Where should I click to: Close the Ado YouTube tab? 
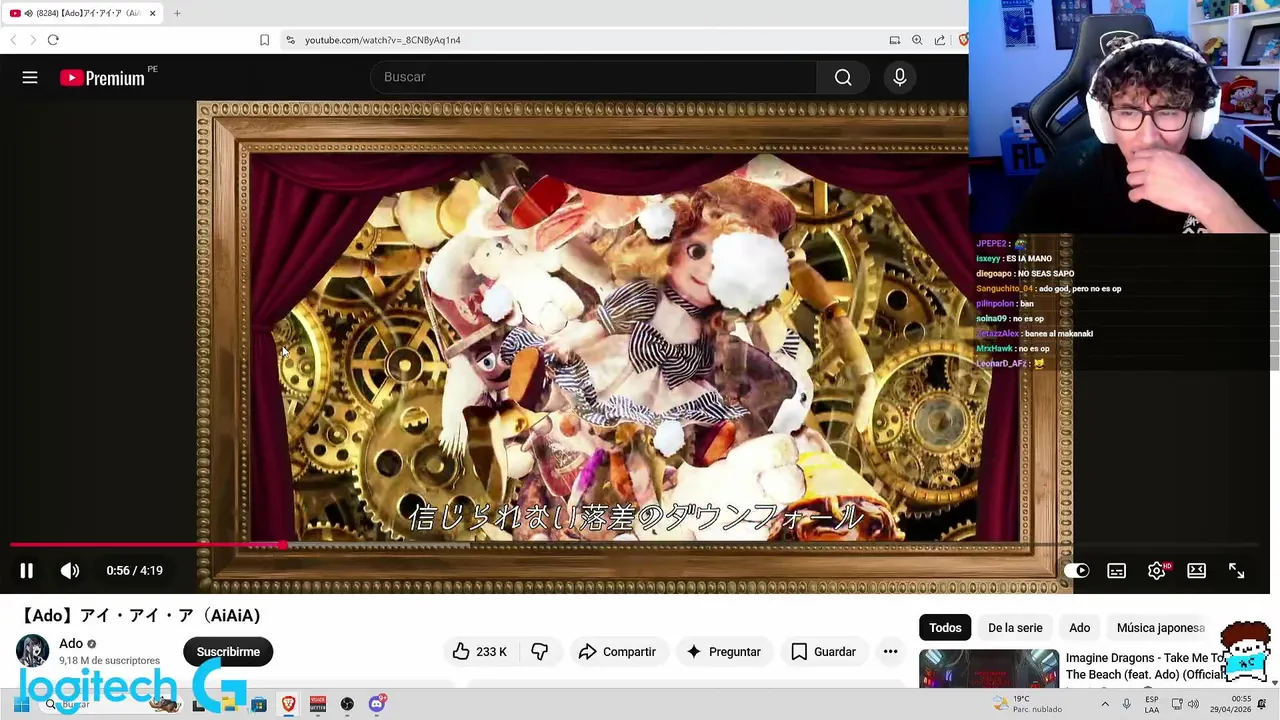pos(152,13)
